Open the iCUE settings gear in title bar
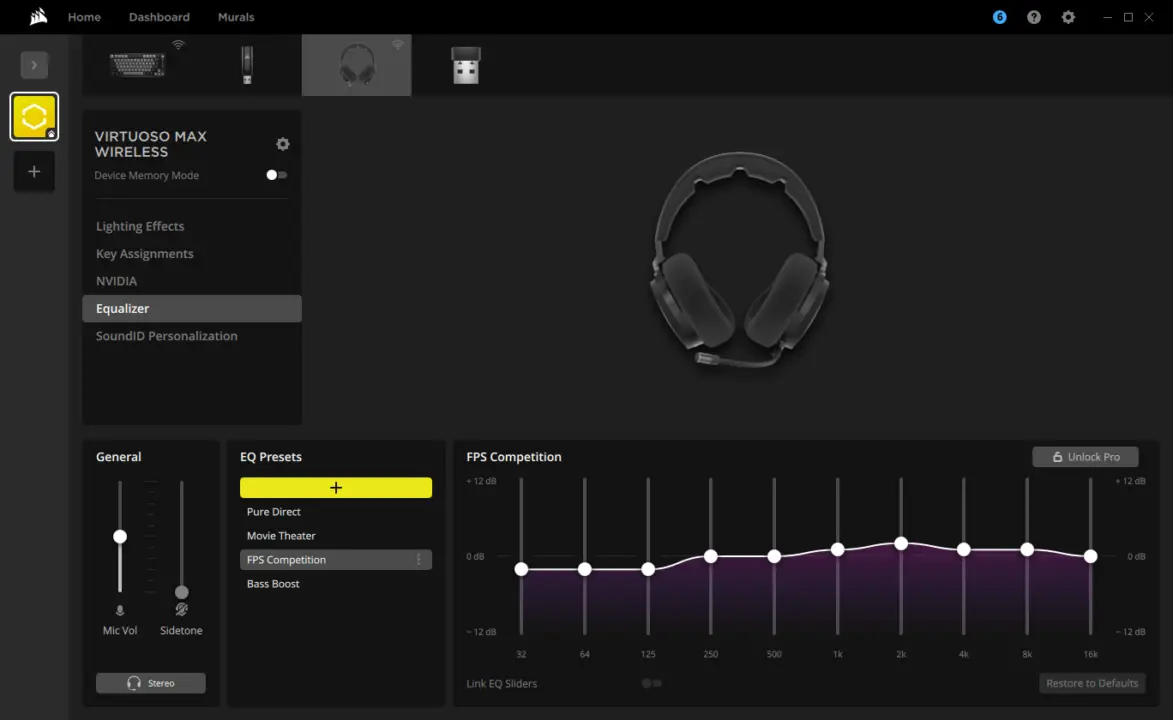1173x720 pixels. point(1068,17)
